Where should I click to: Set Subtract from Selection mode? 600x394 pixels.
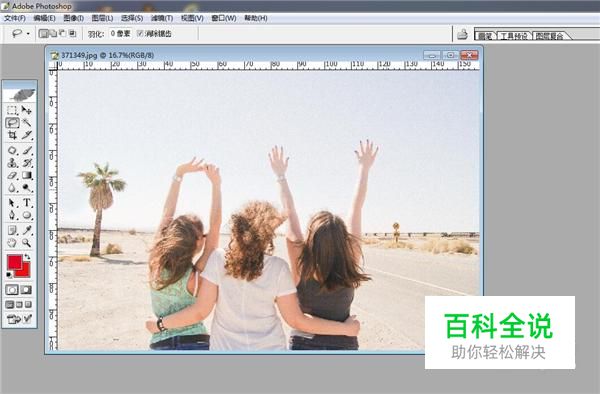[63, 34]
